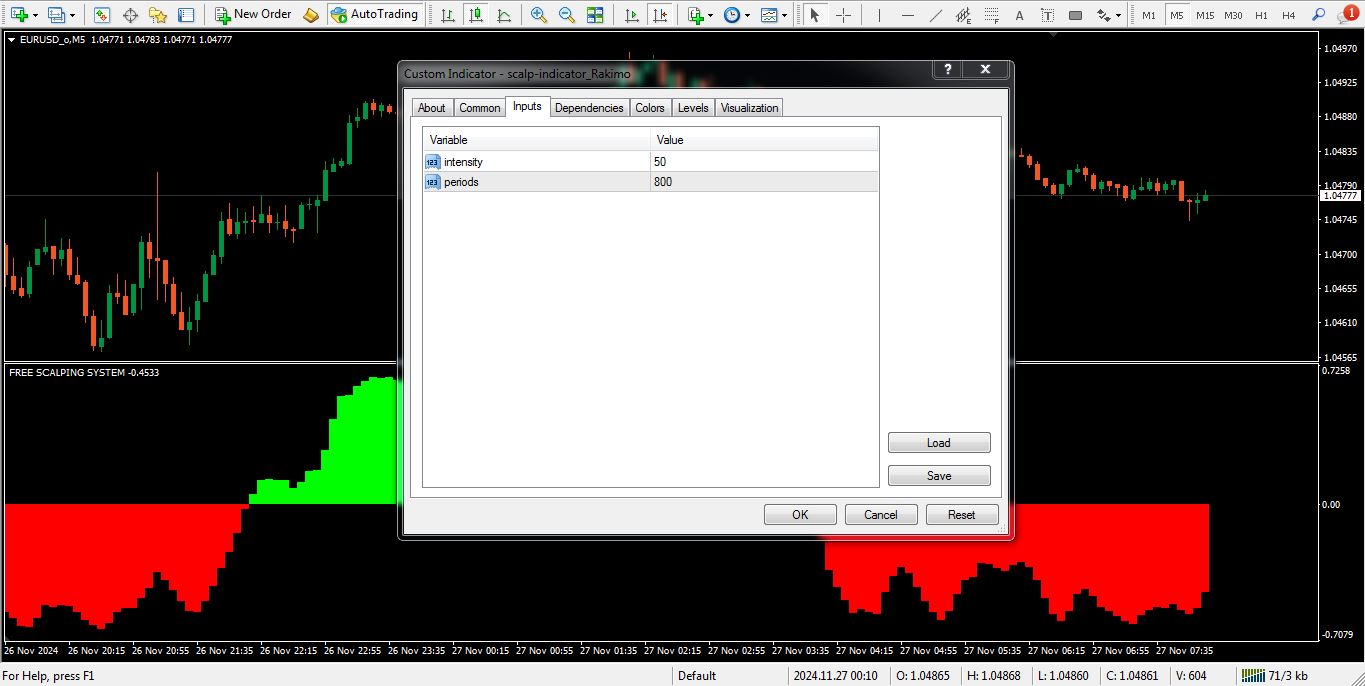
Task: Click the Zoom In magnifier icon
Action: click(539, 15)
